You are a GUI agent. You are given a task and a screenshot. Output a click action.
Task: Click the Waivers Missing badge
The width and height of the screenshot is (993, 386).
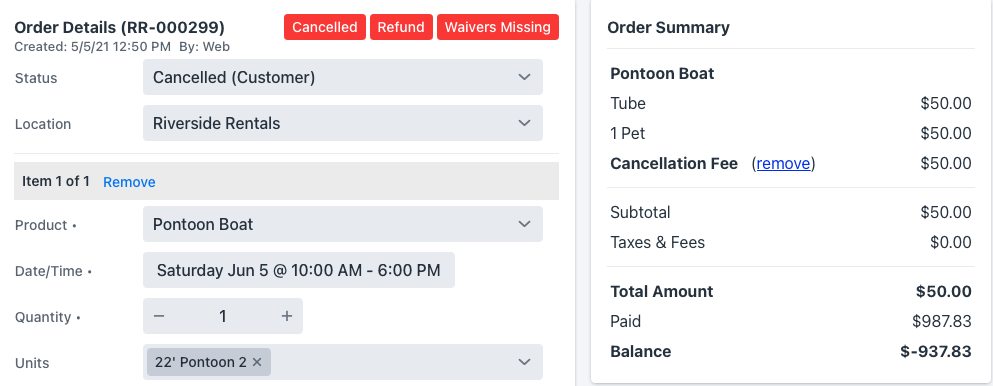coord(498,27)
